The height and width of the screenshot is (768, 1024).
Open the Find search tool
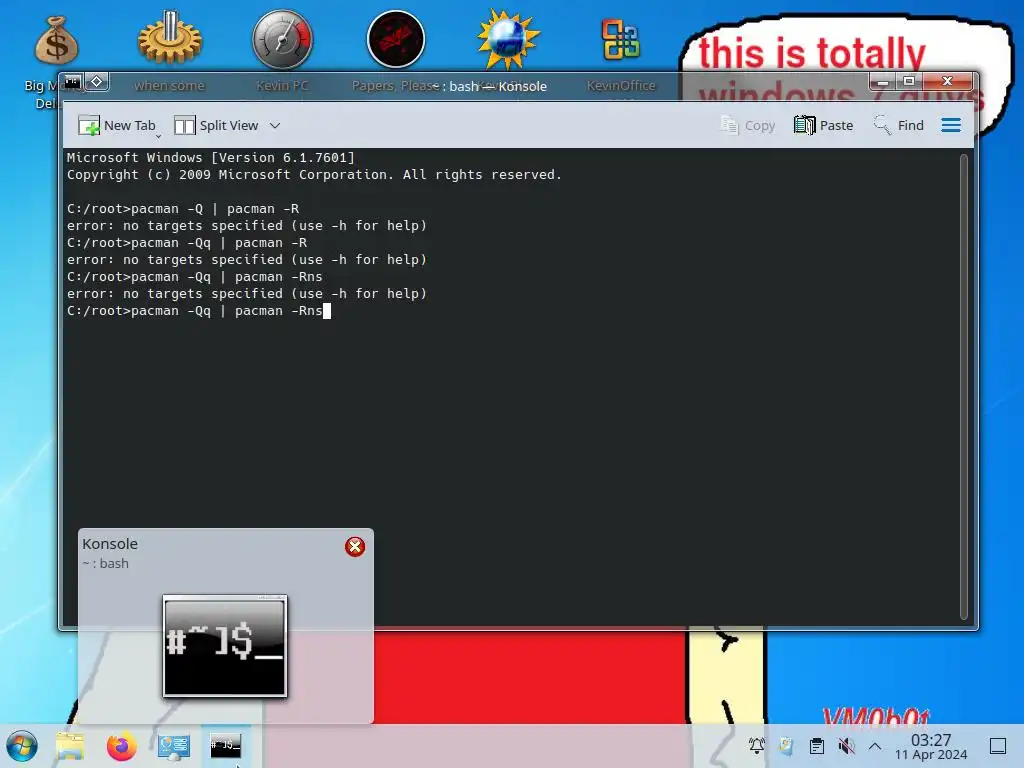point(899,125)
